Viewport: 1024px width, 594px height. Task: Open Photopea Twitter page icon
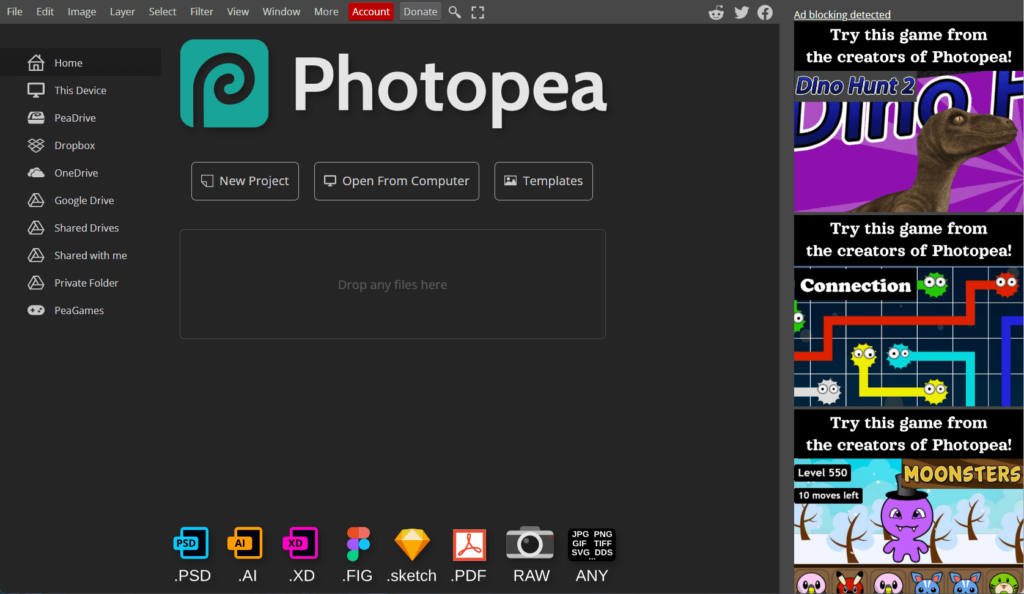point(741,12)
